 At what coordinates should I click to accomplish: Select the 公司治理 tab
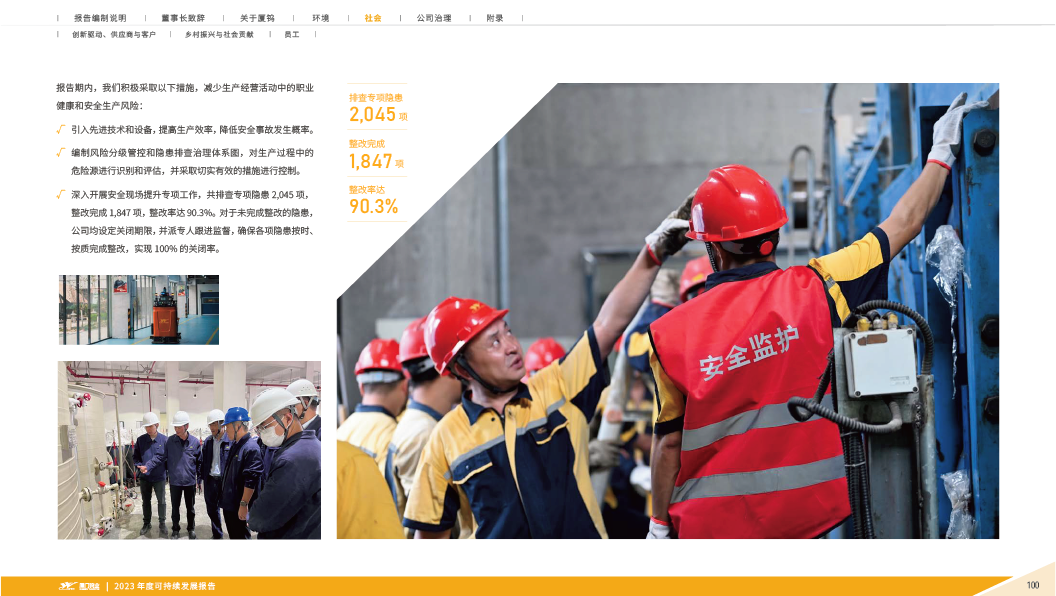pos(433,18)
